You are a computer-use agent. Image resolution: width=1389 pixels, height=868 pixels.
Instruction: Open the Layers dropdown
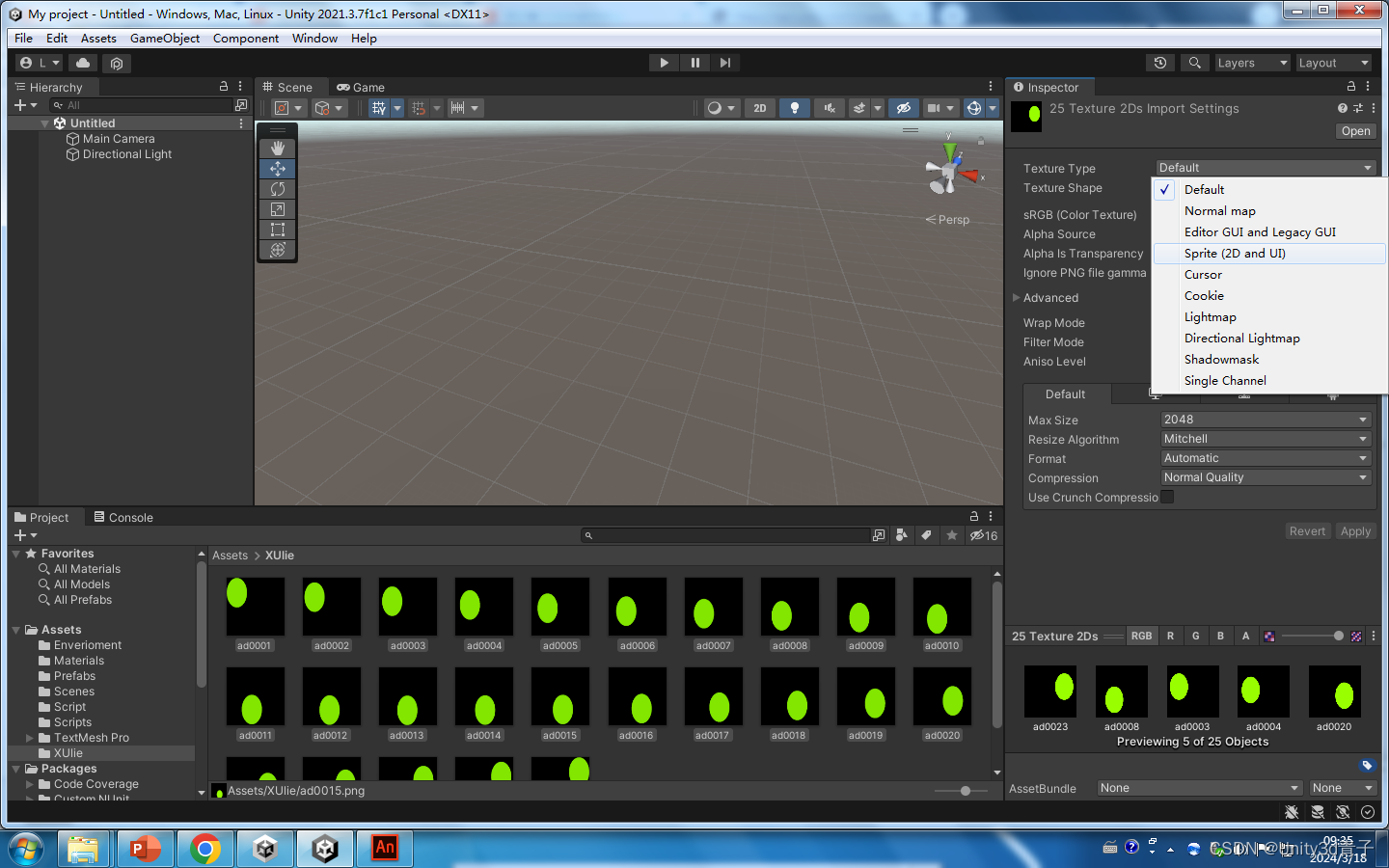1251,63
